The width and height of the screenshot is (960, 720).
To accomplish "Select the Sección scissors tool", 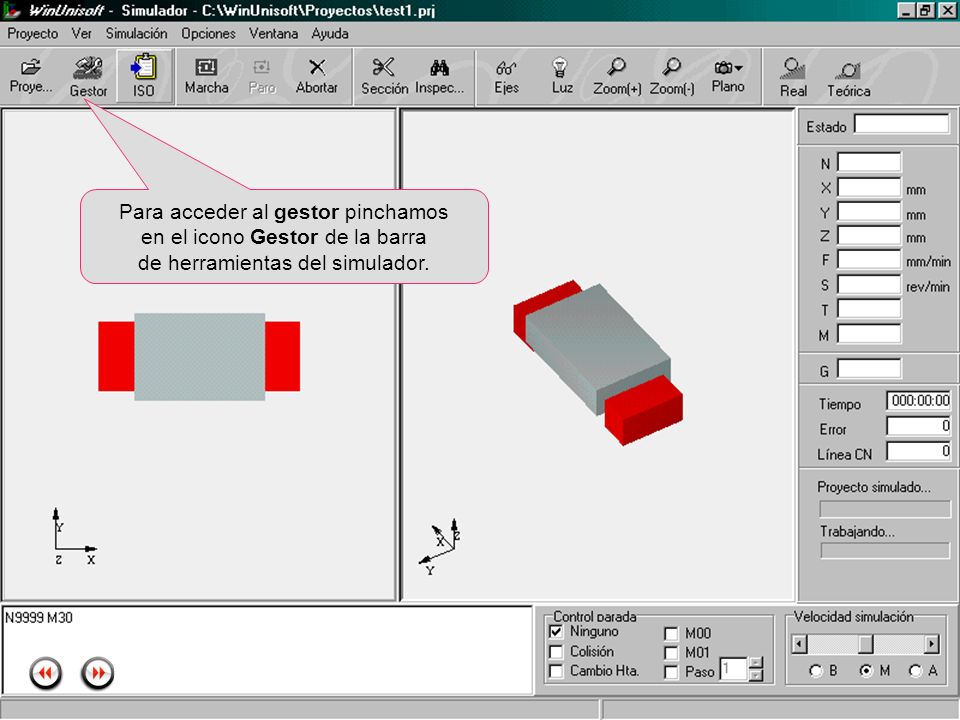I will [x=384, y=76].
